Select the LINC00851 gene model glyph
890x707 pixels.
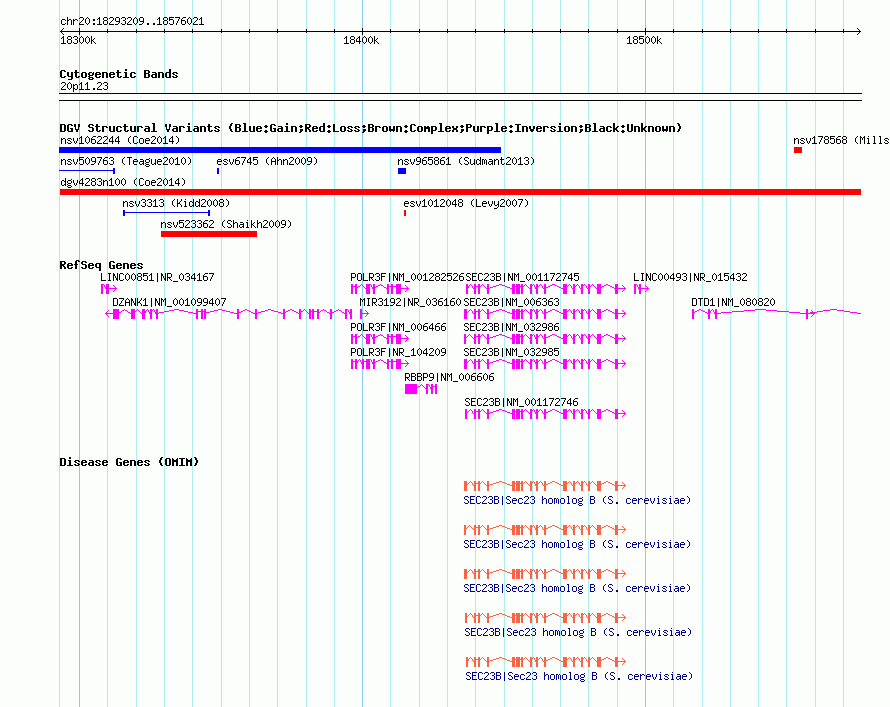click(108, 289)
